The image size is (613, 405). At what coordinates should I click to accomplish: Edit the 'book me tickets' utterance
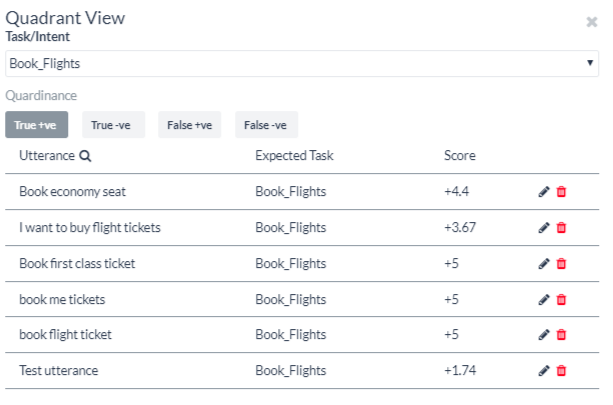click(544, 299)
